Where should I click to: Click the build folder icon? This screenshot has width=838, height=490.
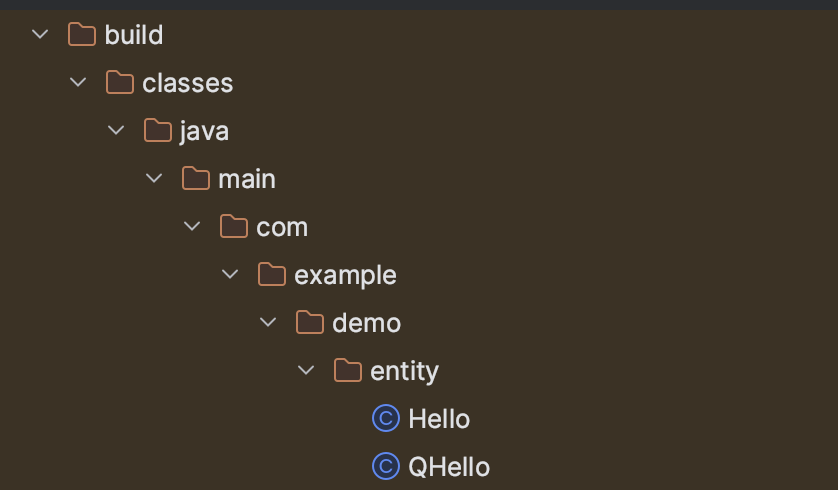pos(82,34)
